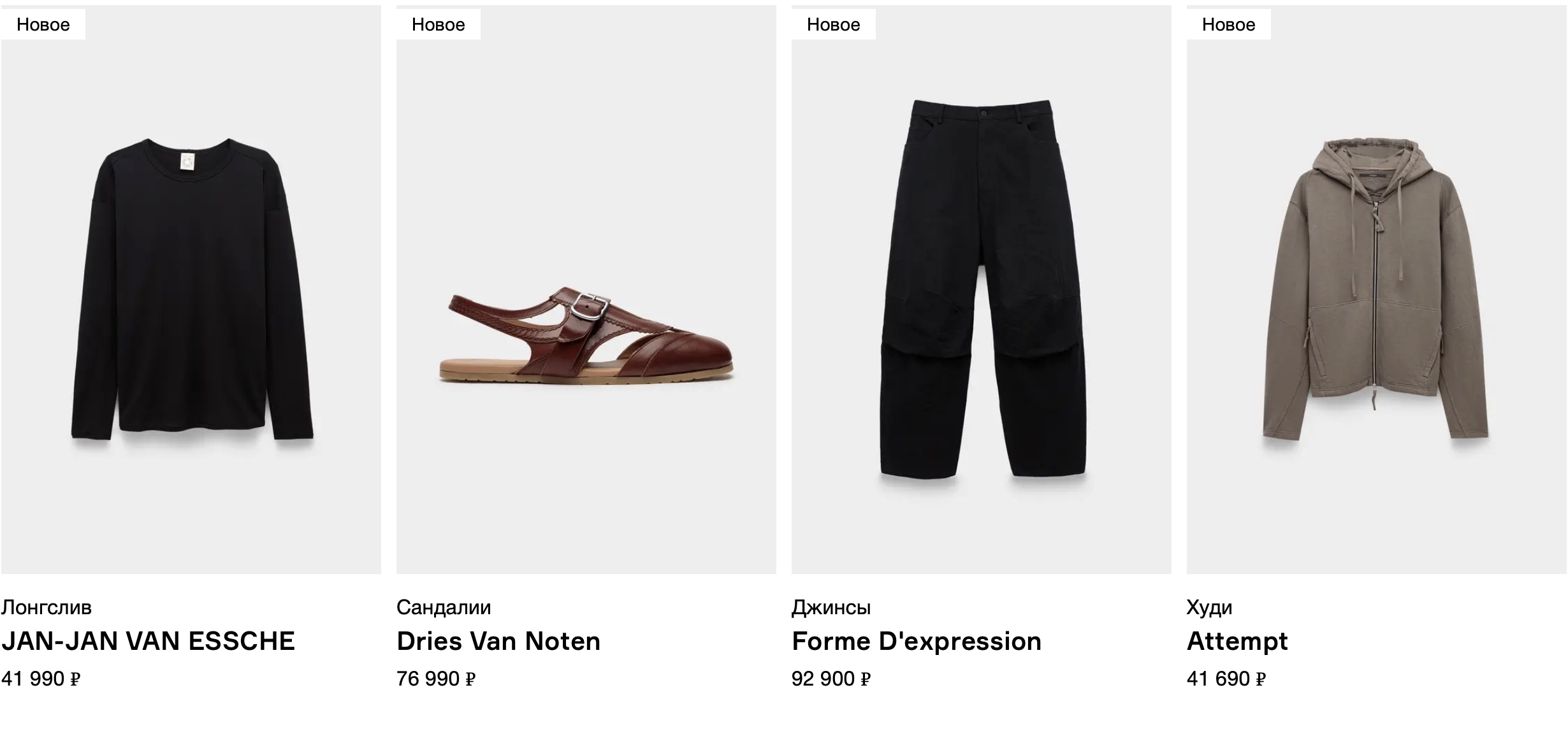This screenshot has width=1568, height=734.
Task: Open the brown leather sandal image
Action: pos(586,290)
